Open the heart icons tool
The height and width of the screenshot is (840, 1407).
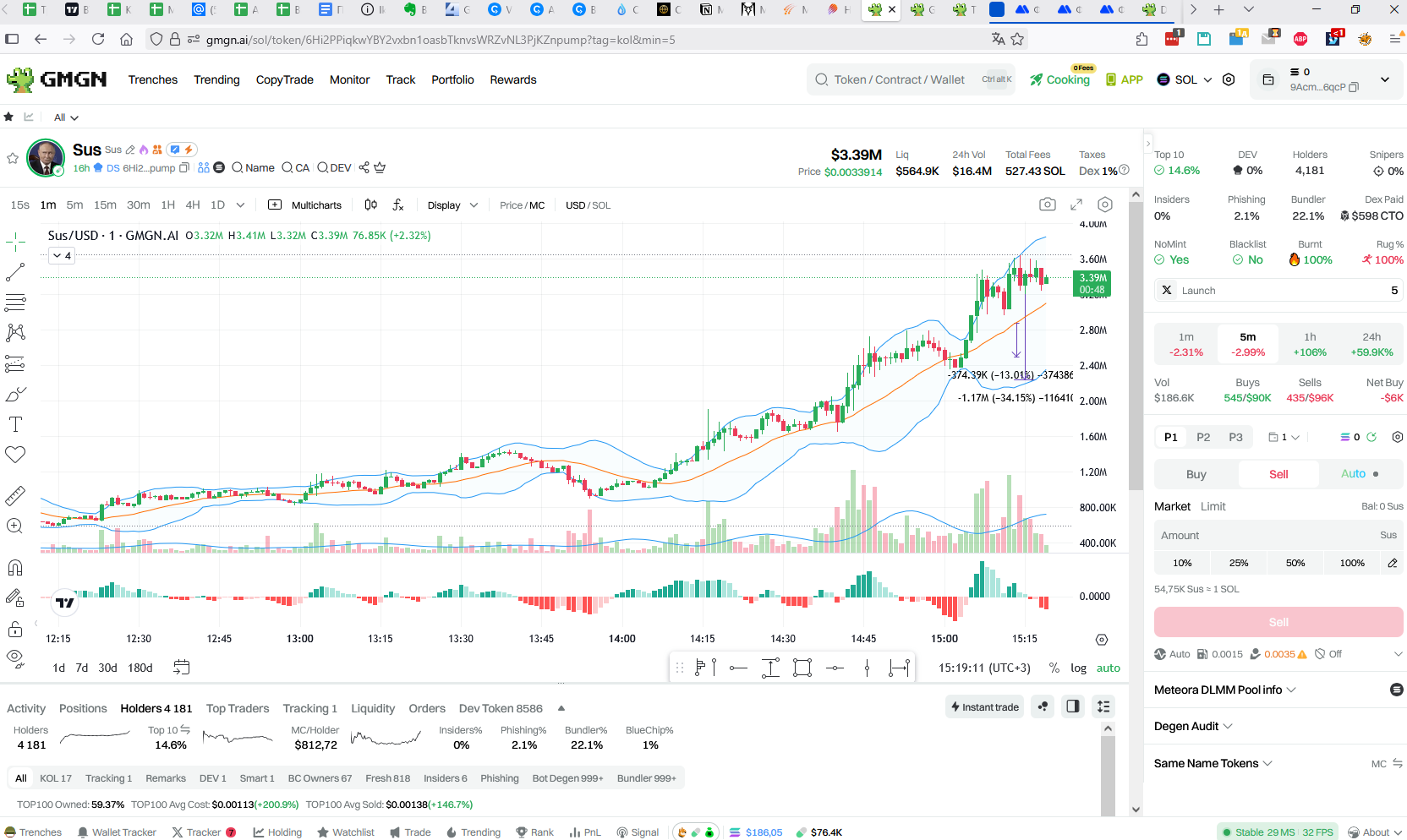pos(15,455)
